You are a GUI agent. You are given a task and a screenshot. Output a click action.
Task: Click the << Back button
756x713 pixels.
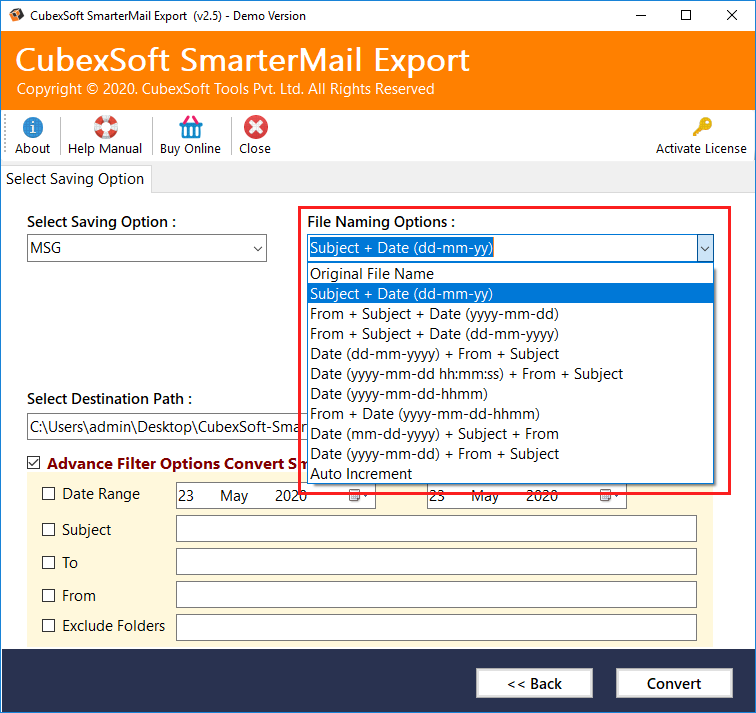coord(534,683)
